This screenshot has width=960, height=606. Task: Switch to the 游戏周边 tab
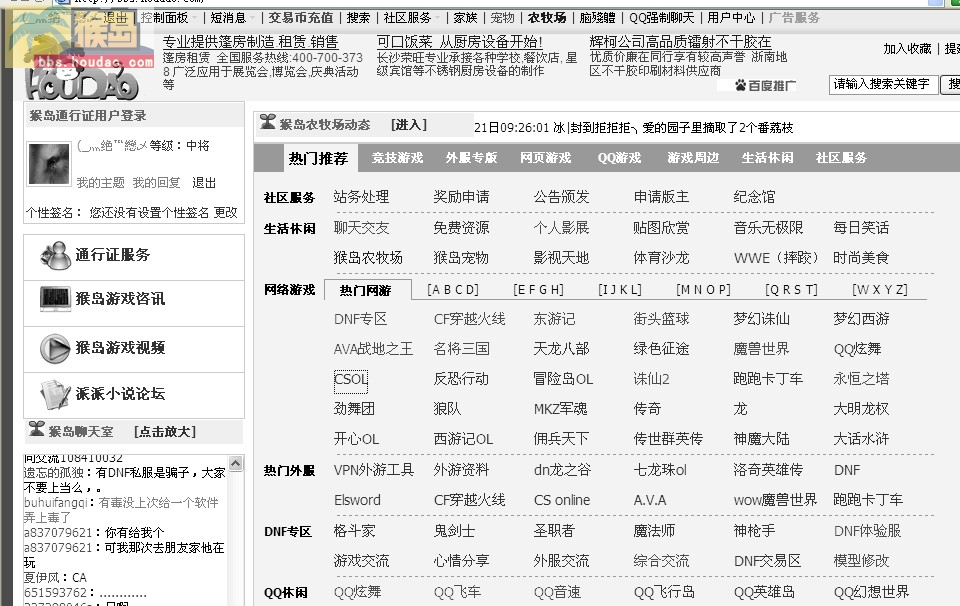[693, 158]
